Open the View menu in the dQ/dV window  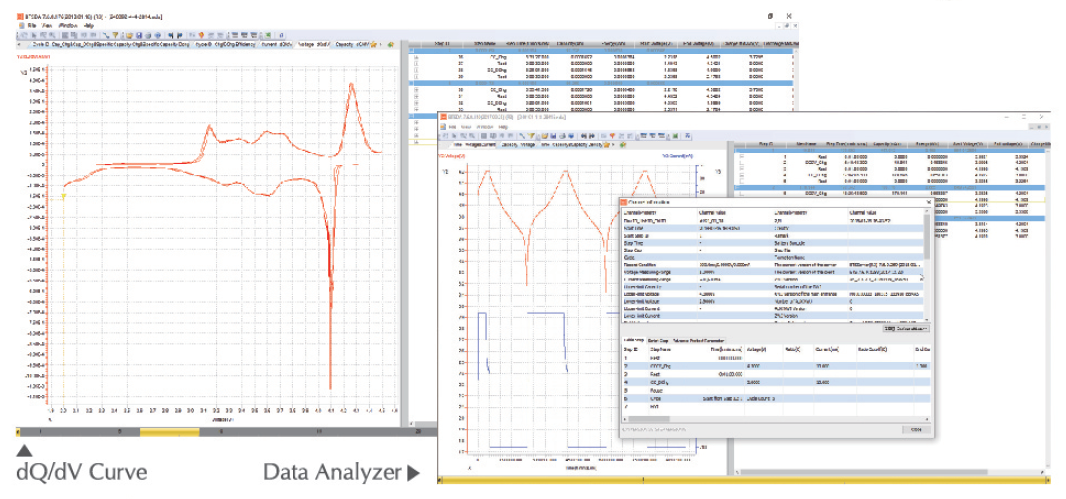pos(47,26)
